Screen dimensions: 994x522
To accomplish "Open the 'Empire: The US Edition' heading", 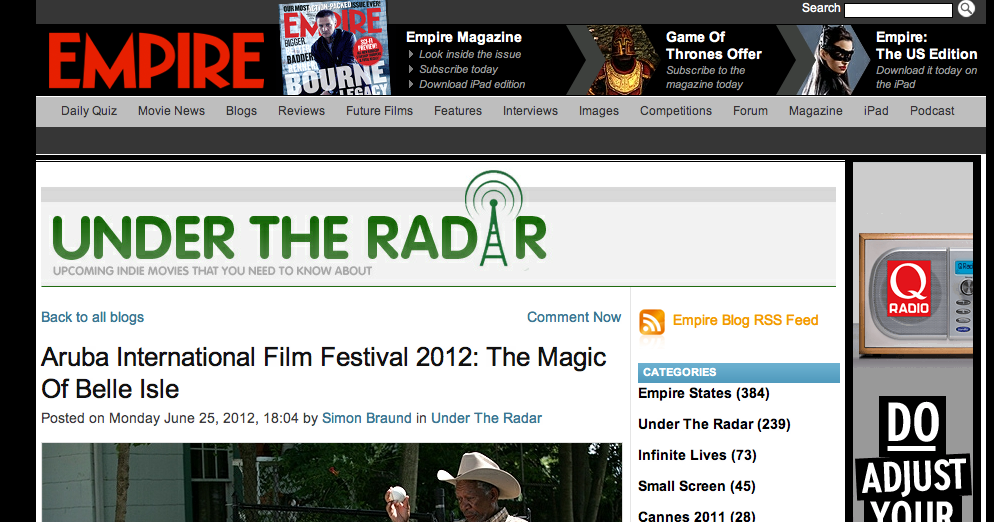I will click(926, 46).
